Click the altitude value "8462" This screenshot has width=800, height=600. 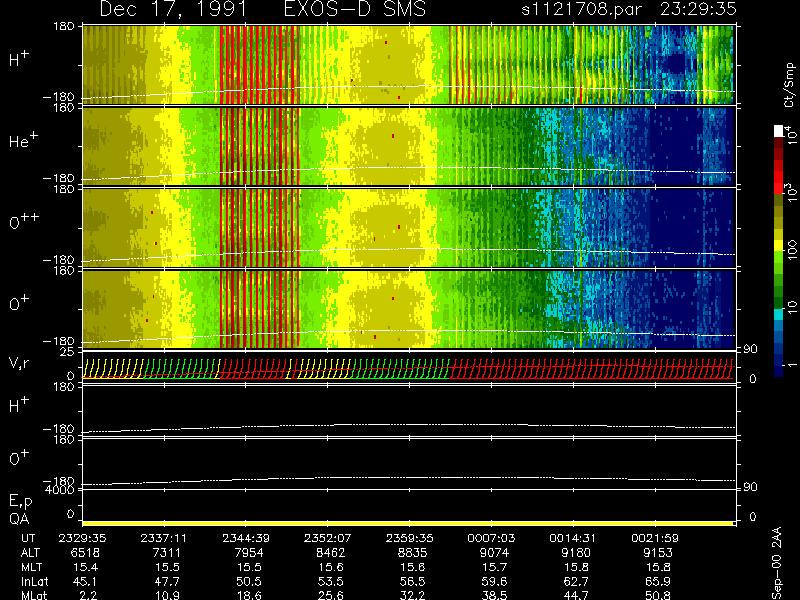click(331, 553)
